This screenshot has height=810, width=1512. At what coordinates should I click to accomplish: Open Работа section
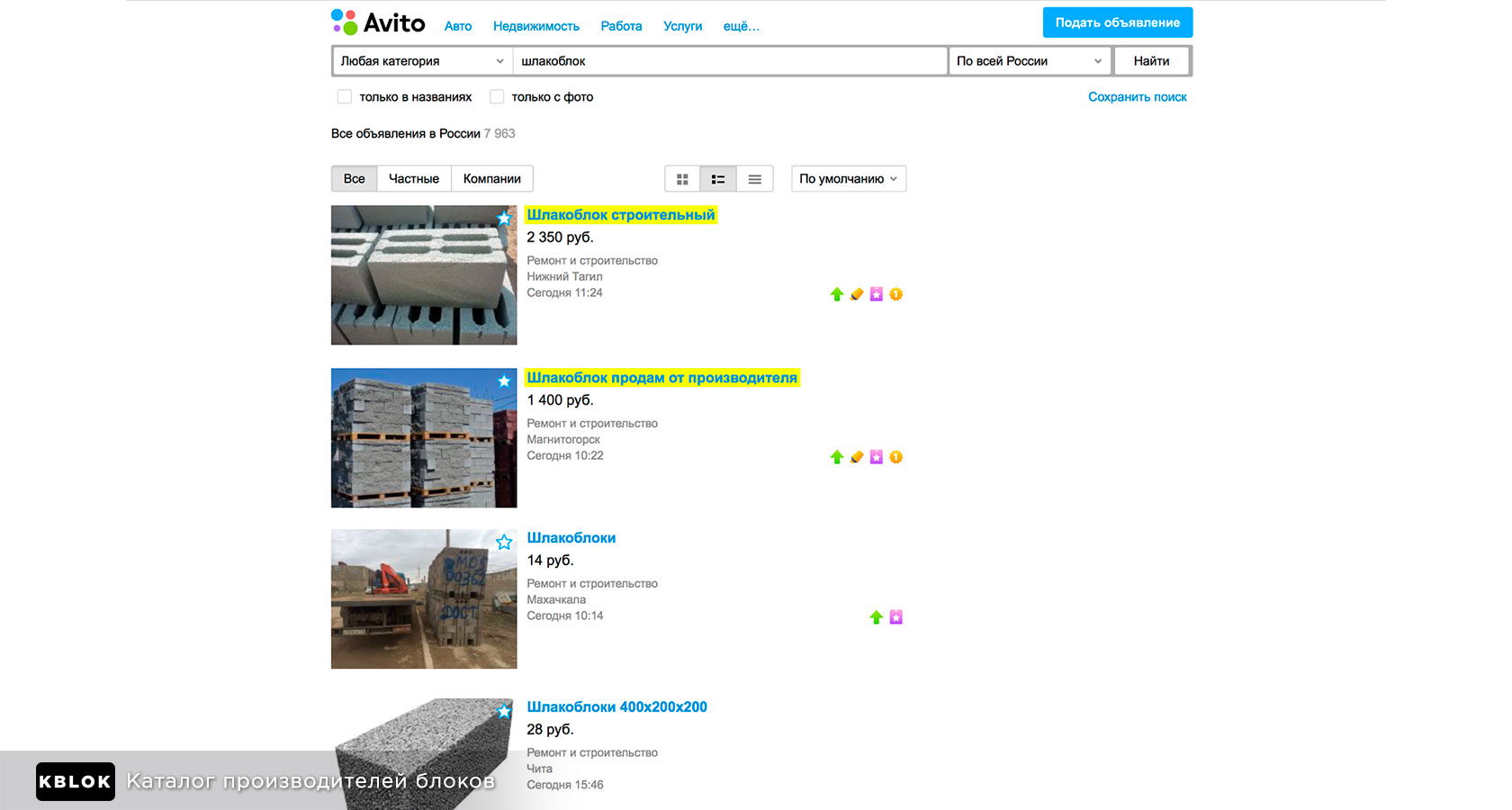[621, 26]
